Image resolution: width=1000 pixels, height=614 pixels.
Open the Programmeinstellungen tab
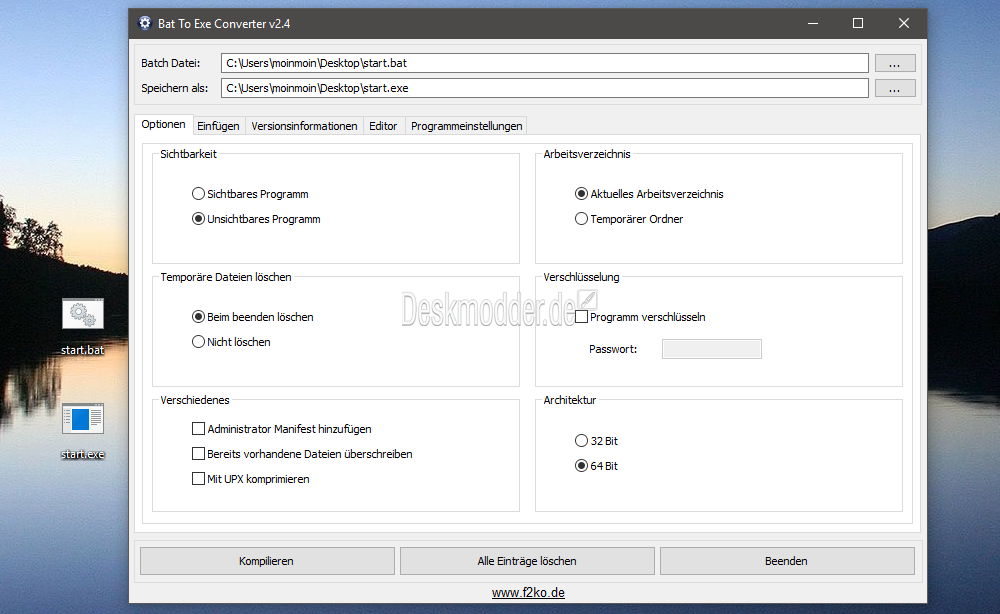click(x=466, y=126)
